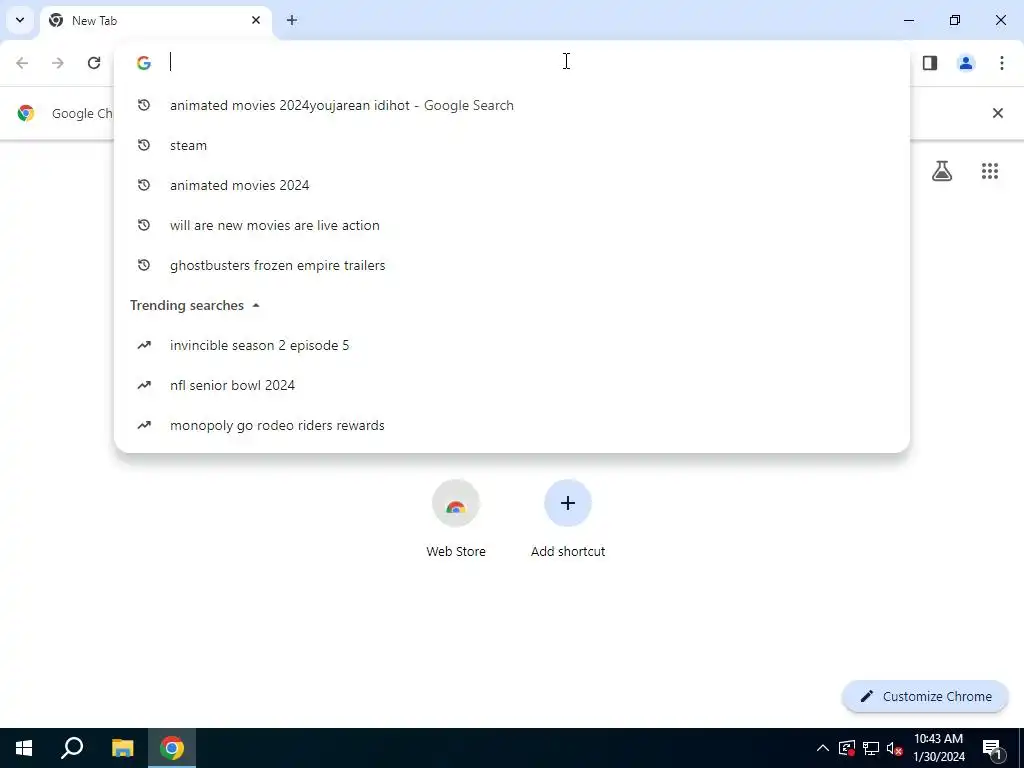Image resolution: width=1024 pixels, height=768 pixels.
Task: Click the Chrome taskbar icon
Action: [x=172, y=748]
